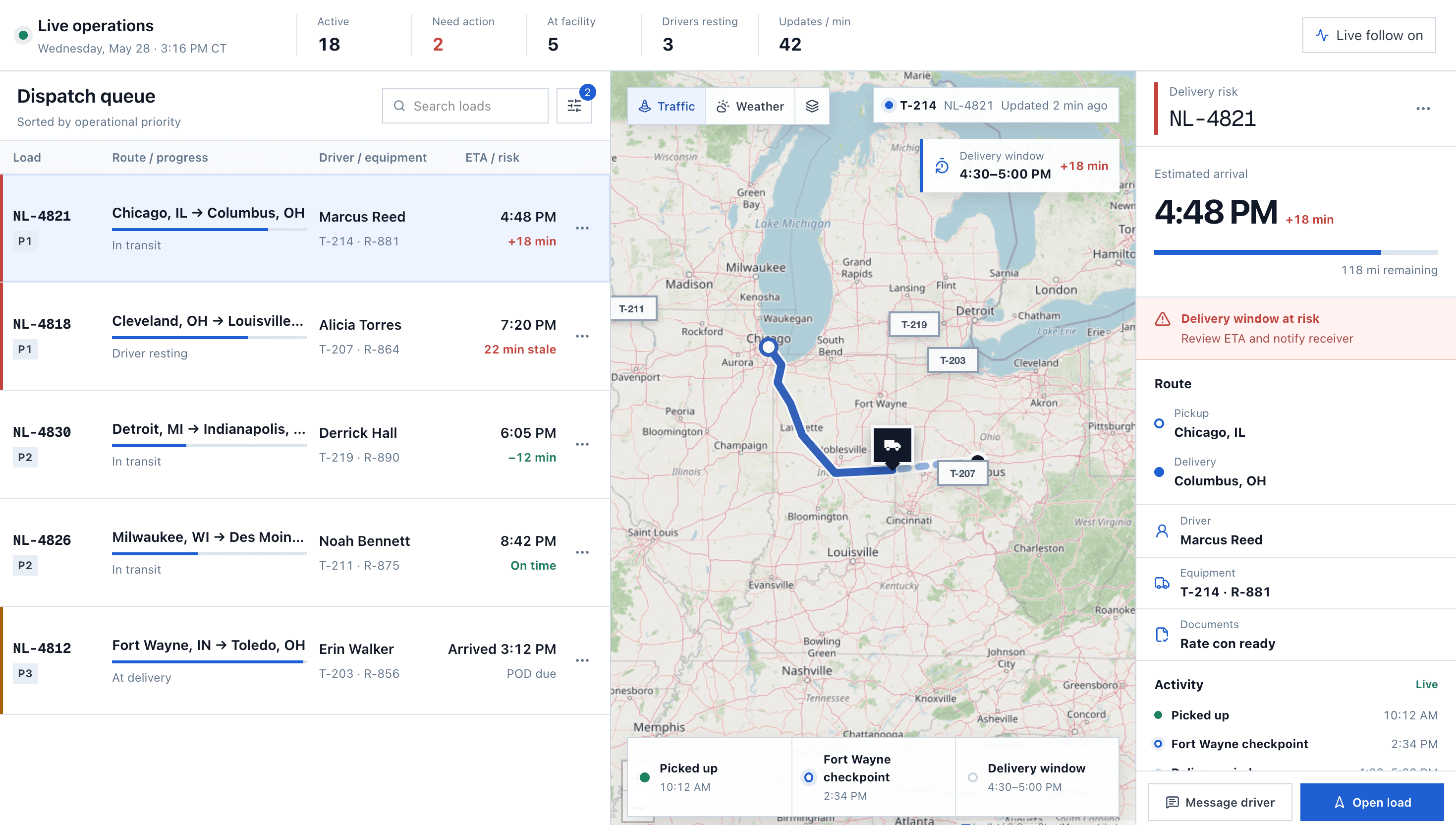Click the Chicago origin pin on map
The width and height of the screenshot is (1456, 825).
click(x=768, y=347)
